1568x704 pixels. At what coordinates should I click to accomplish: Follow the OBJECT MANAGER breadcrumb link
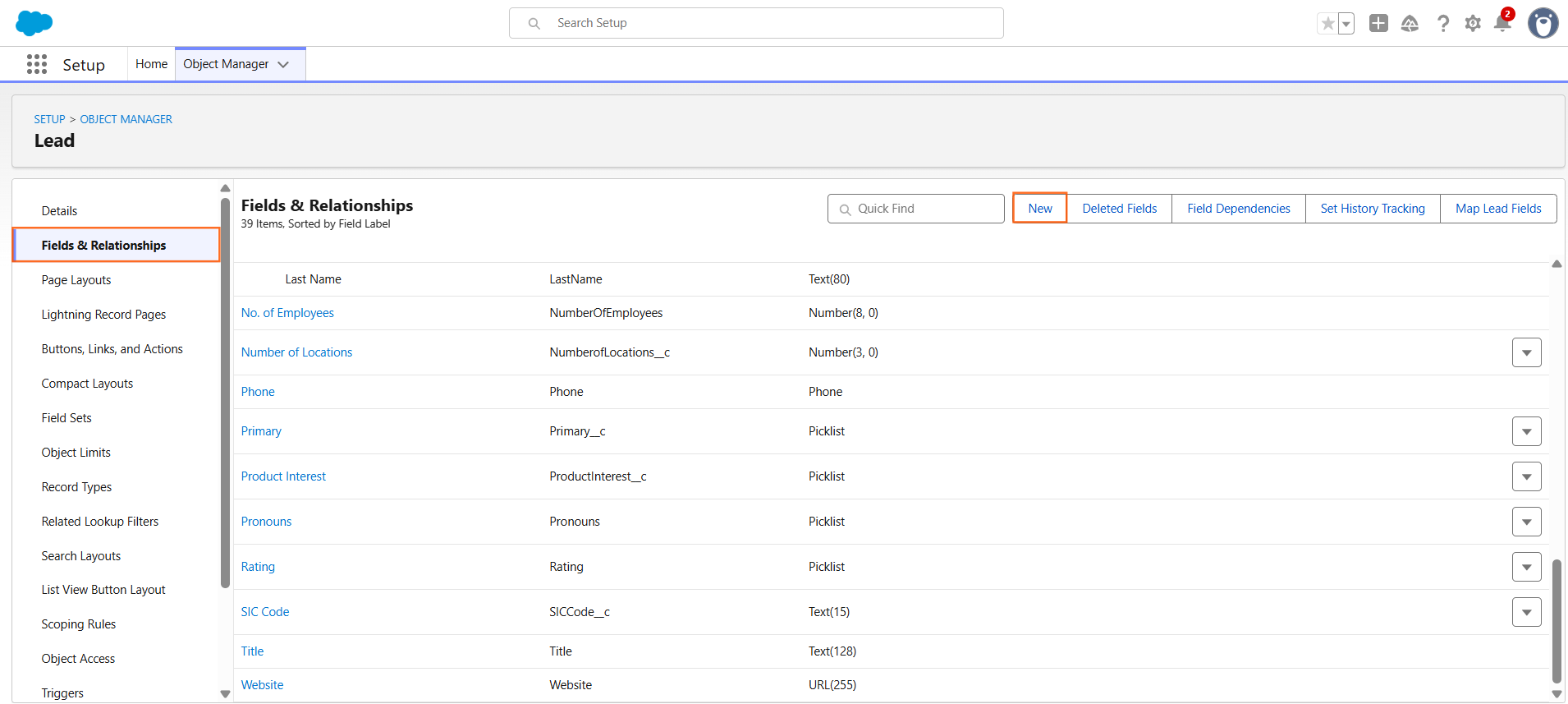click(x=126, y=119)
